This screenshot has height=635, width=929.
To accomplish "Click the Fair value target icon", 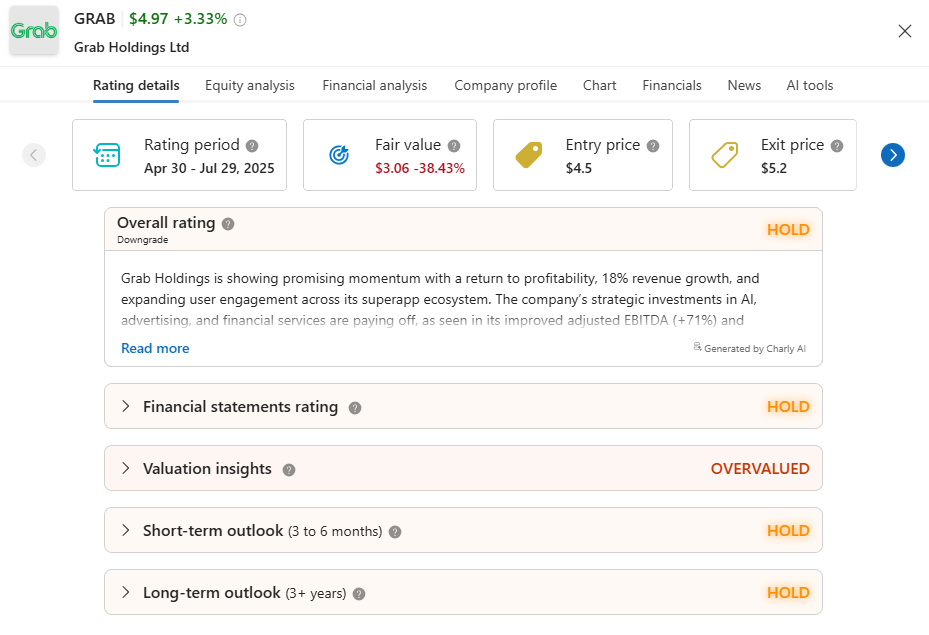I will pyautogui.click(x=339, y=155).
